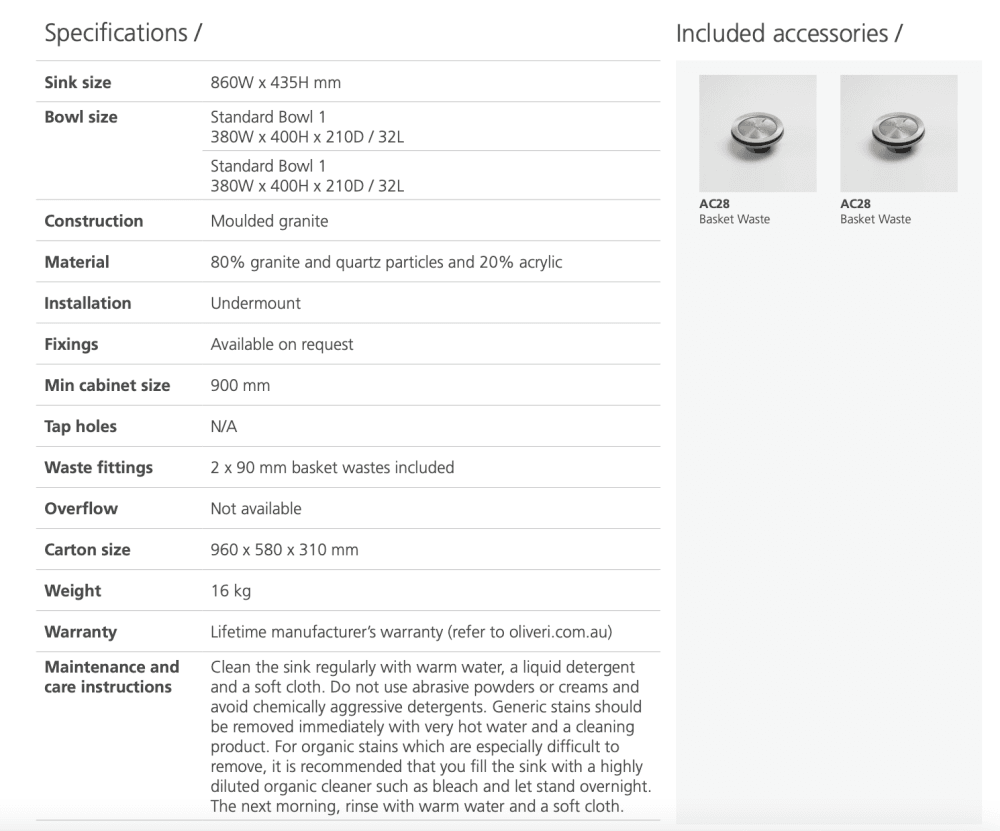1000x831 pixels.
Task: Click the 16 kg weight value
Action: [x=230, y=591]
